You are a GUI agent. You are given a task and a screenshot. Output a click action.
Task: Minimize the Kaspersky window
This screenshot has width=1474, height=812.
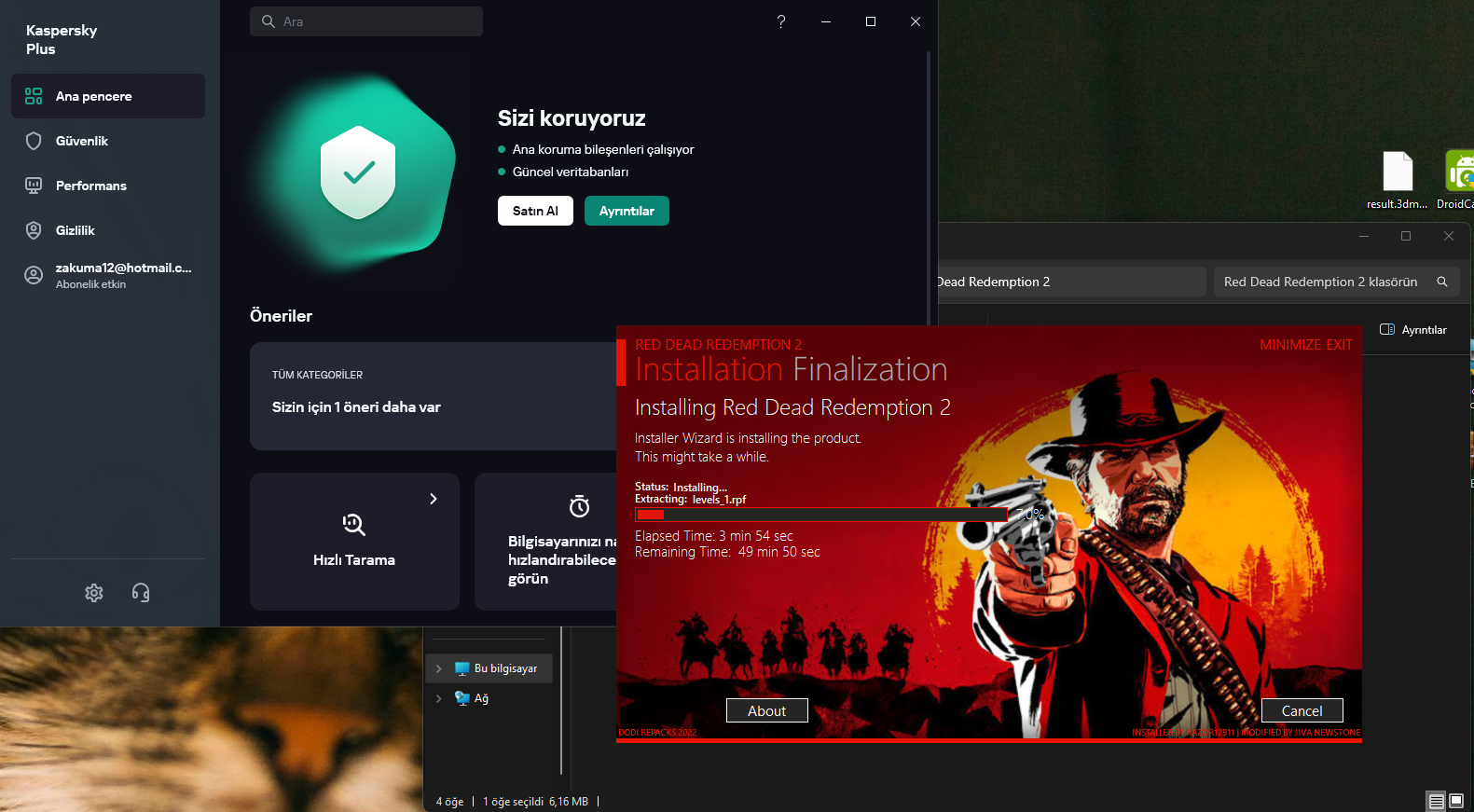pyautogui.click(x=826, y=21)
